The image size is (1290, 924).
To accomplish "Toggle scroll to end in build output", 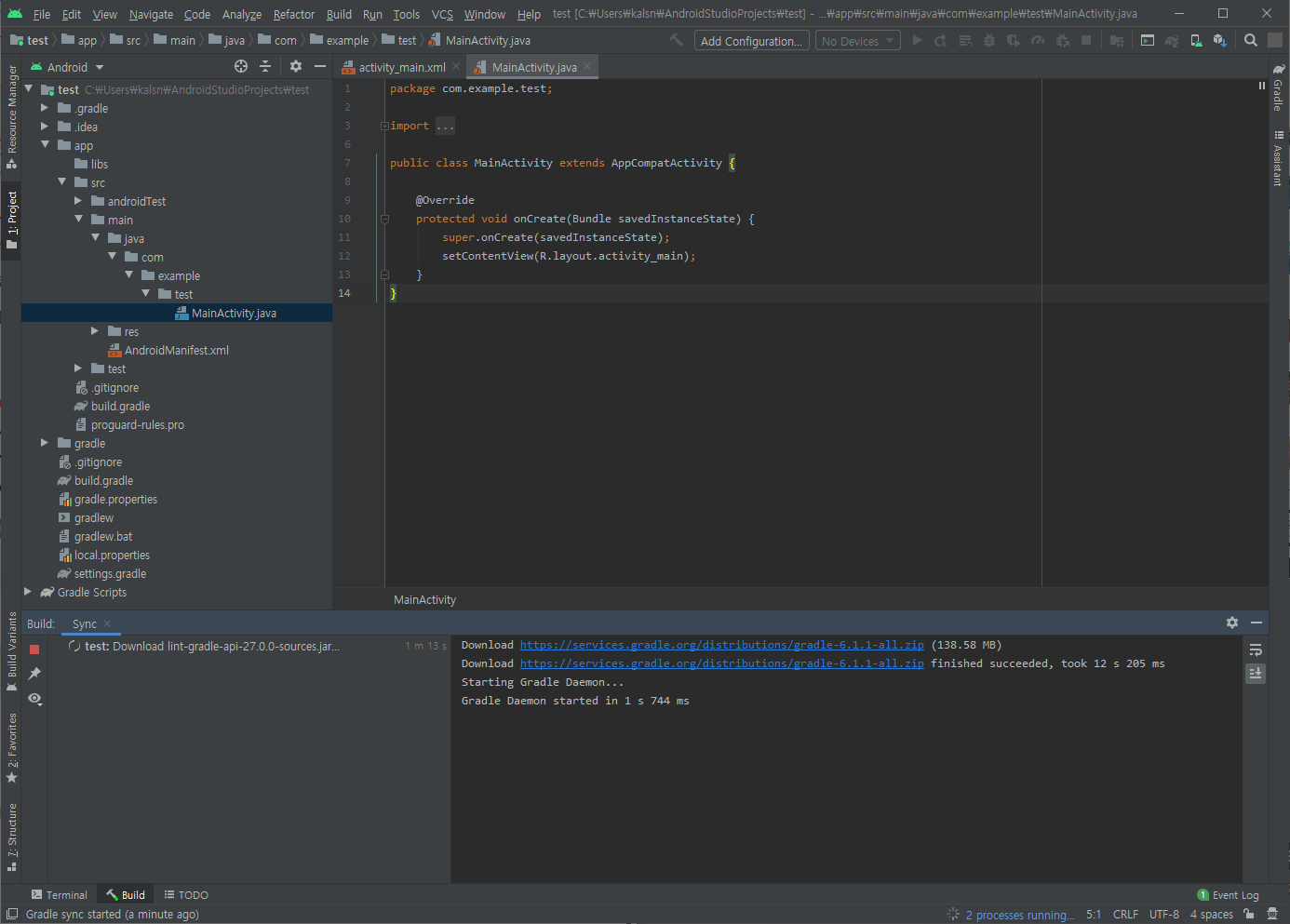I will coord(1256,673).
